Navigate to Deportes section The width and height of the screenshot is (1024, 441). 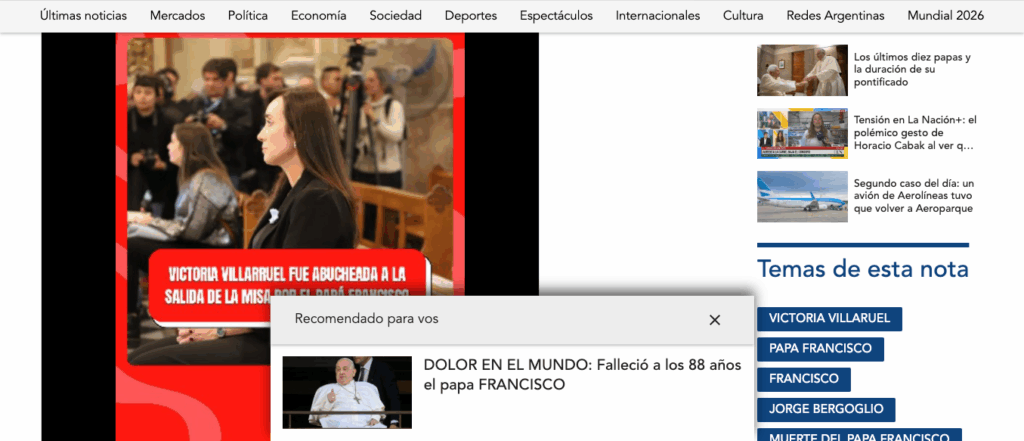pyautogui.click(x=471, y=16)
